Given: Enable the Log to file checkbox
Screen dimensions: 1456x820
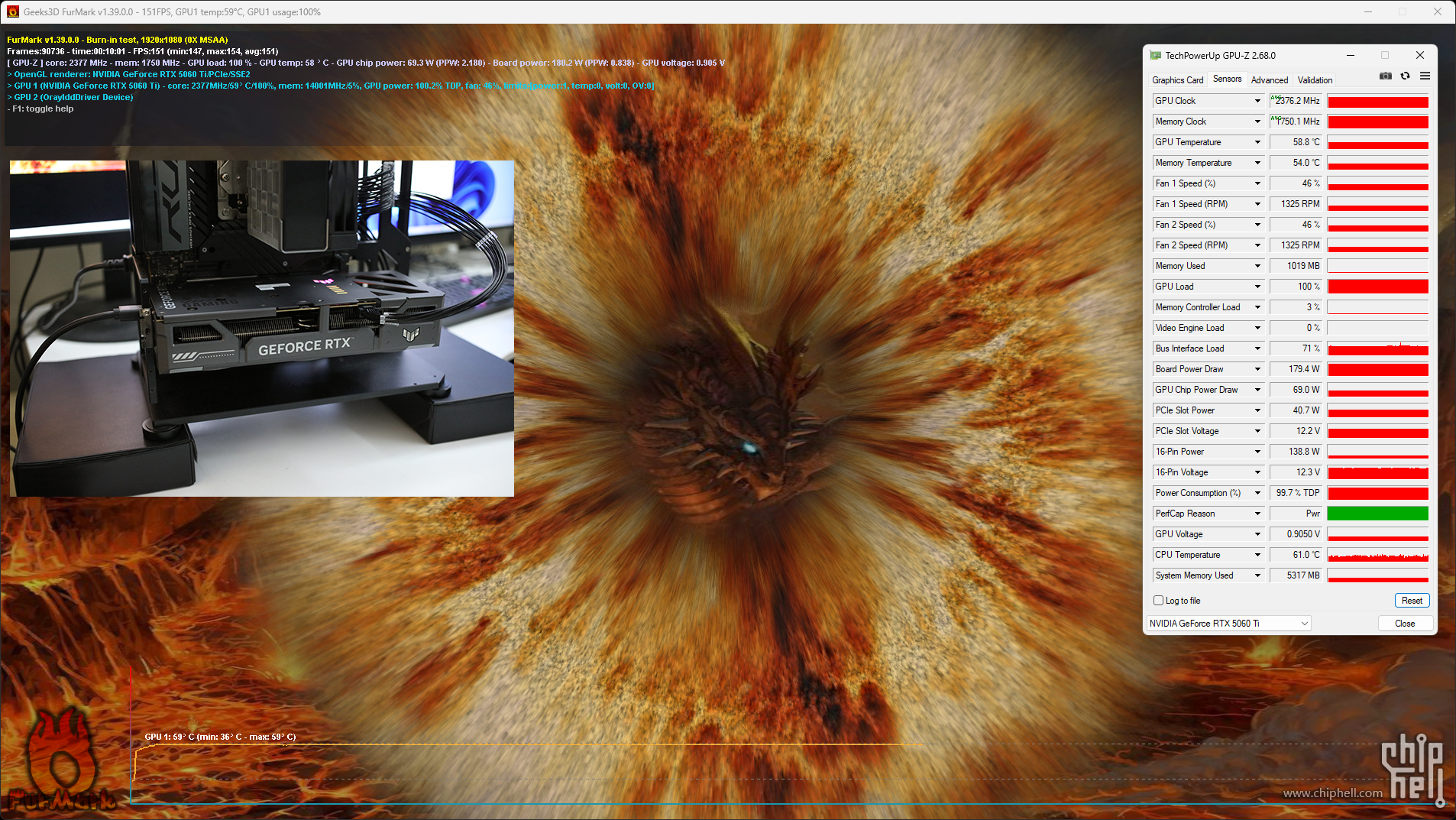Looking at the screenshot, I should pyautogui.click(x=1158, y=601).
